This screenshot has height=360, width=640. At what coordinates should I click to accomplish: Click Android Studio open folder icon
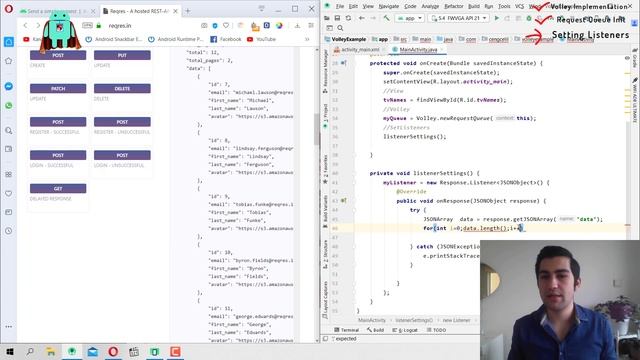(327, 18)
